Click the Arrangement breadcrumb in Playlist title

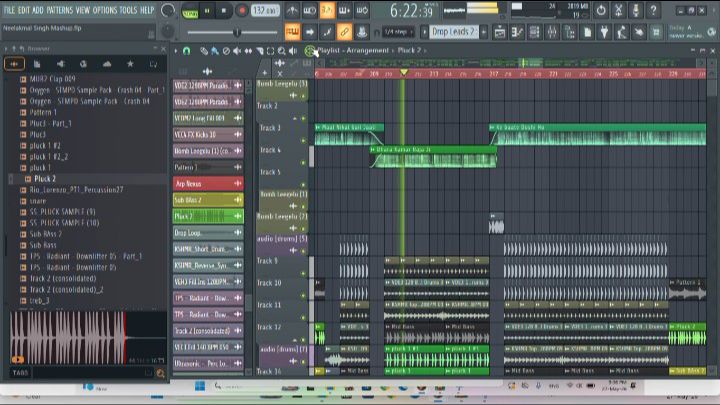pyautogui.click(x=367, y=51)
